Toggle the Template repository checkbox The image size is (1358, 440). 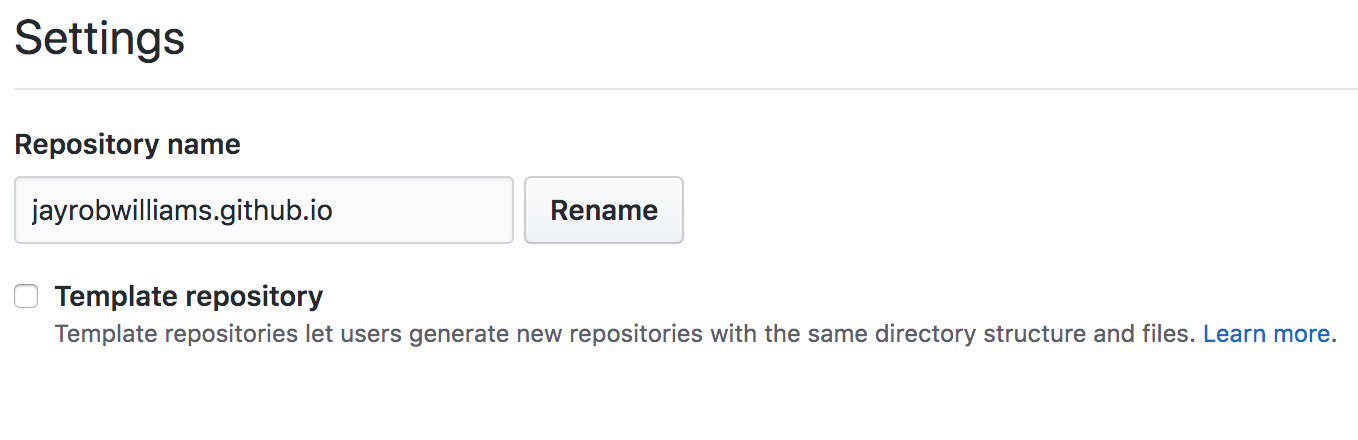26,296
